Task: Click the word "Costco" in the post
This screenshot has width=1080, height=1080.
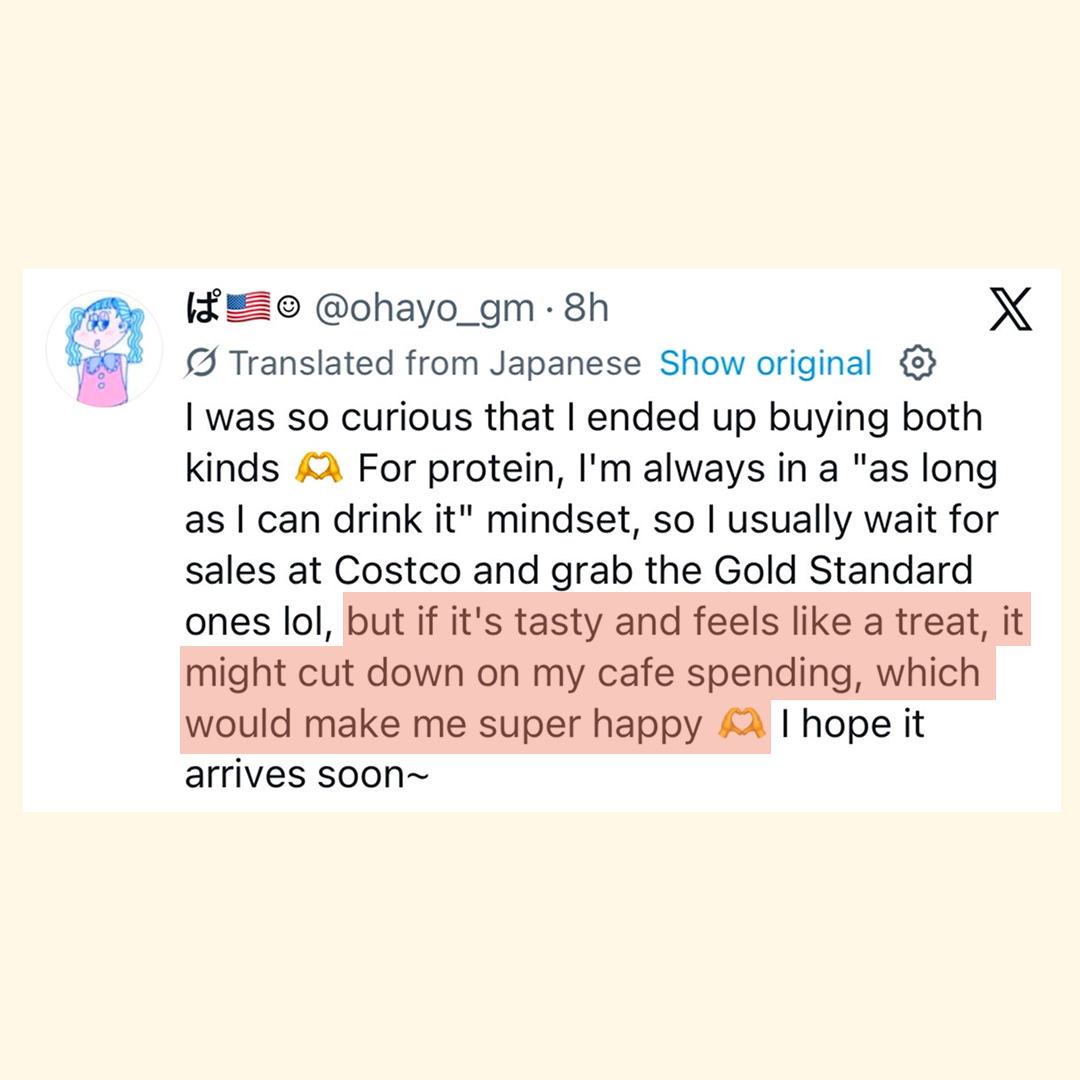Action: coord(399,571)
